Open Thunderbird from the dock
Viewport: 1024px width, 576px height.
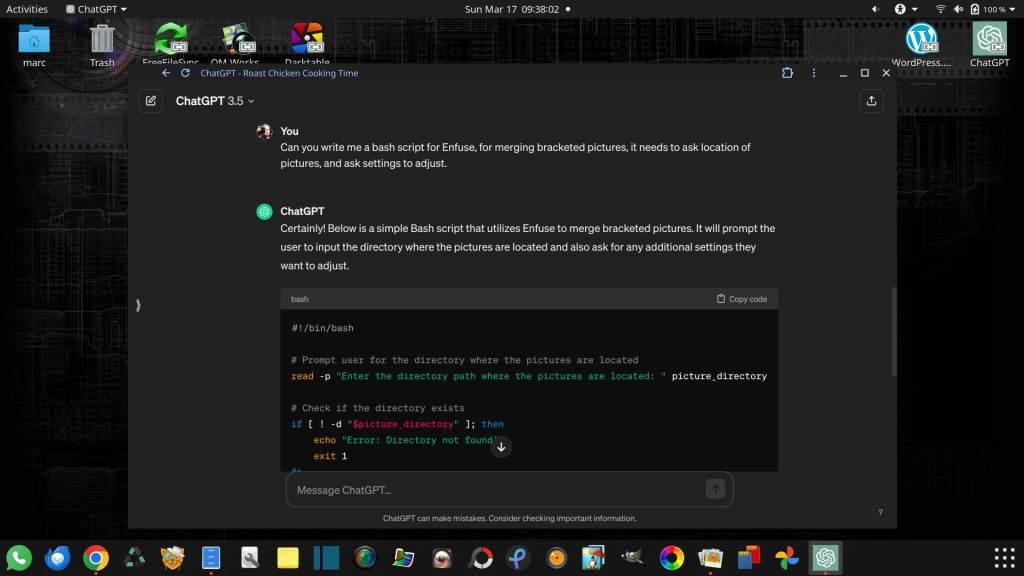point(57,558)
